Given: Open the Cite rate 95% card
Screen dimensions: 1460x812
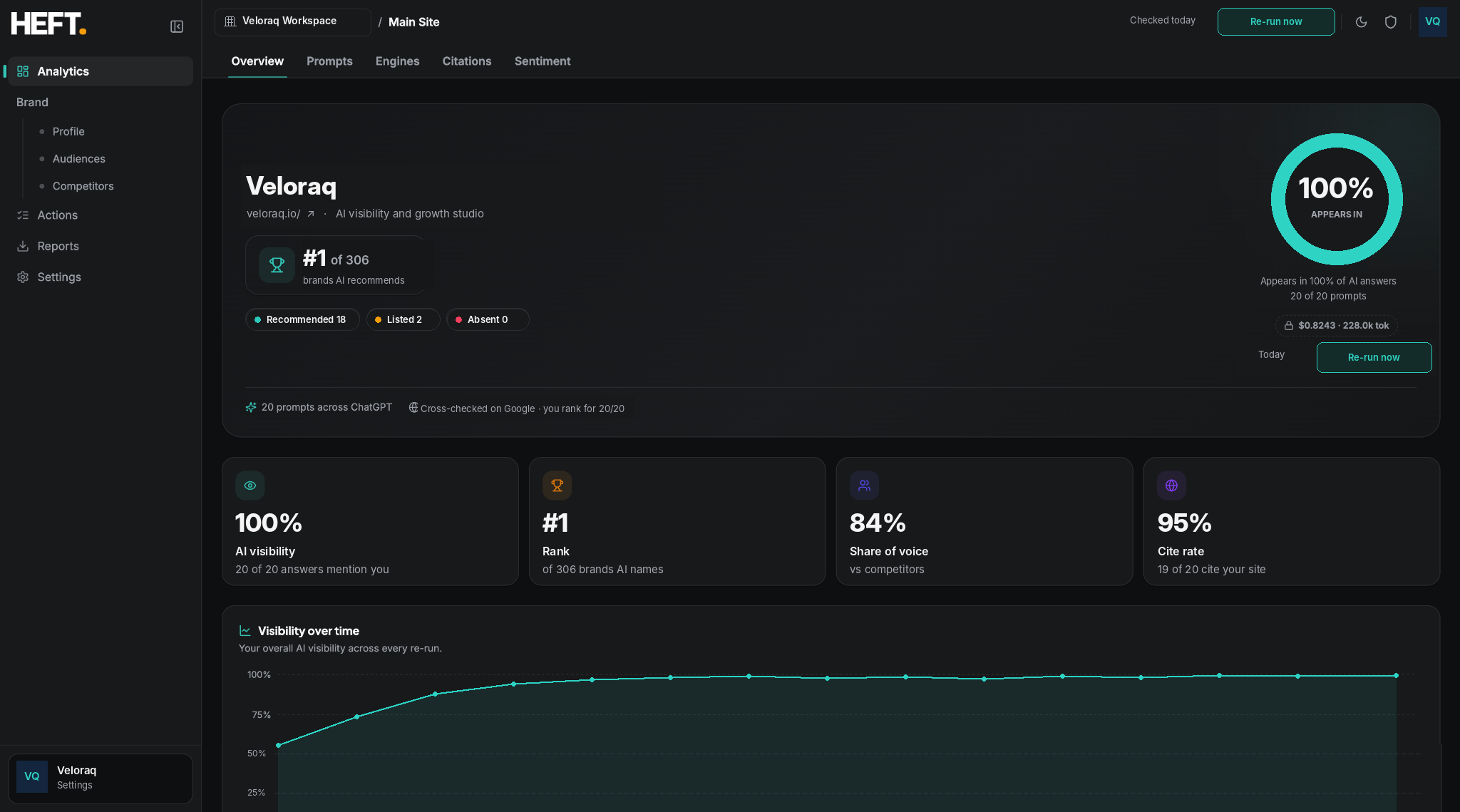Looking at the screenshot, I should (x=1292, y=521).
